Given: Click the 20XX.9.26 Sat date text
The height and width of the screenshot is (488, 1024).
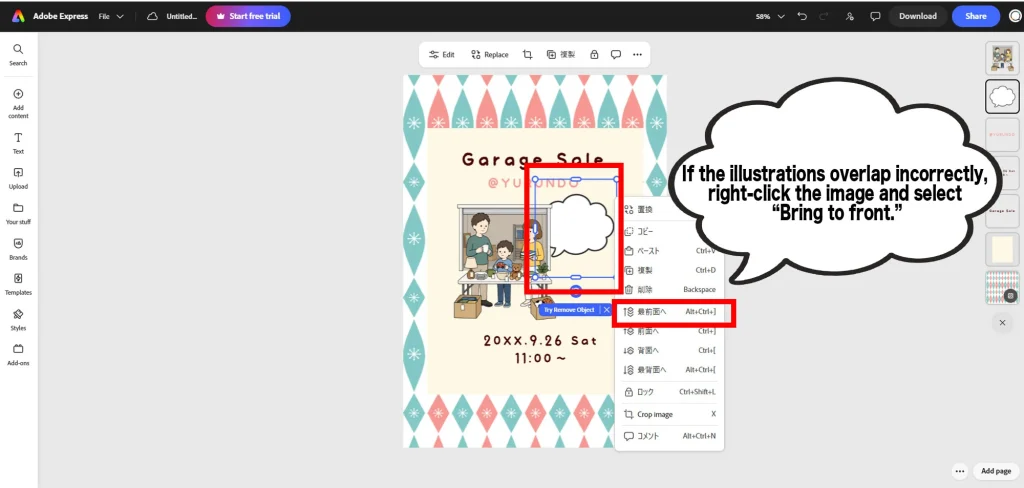Looking at the screenshot, I should (x=541, y=340).
